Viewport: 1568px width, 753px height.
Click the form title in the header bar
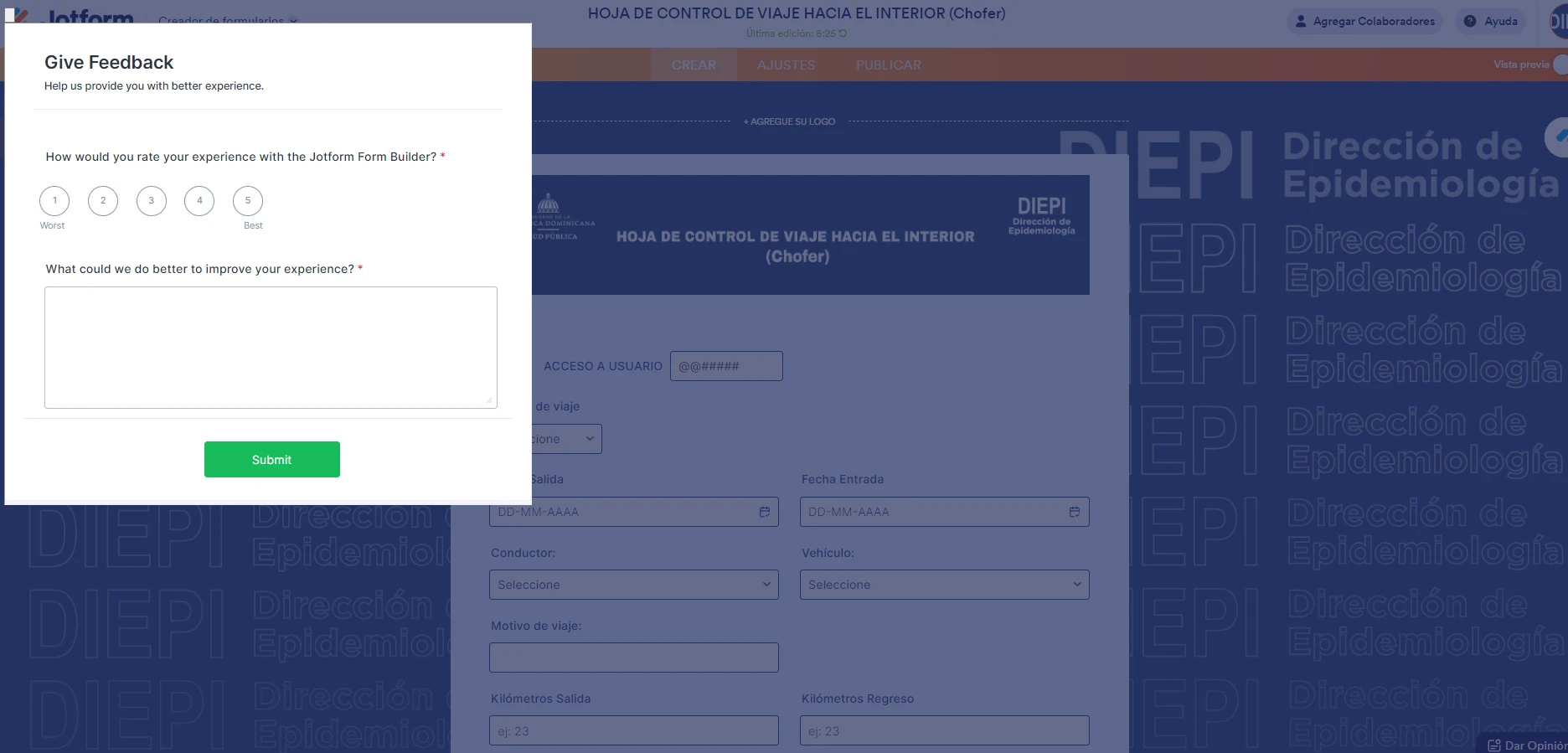797,13
